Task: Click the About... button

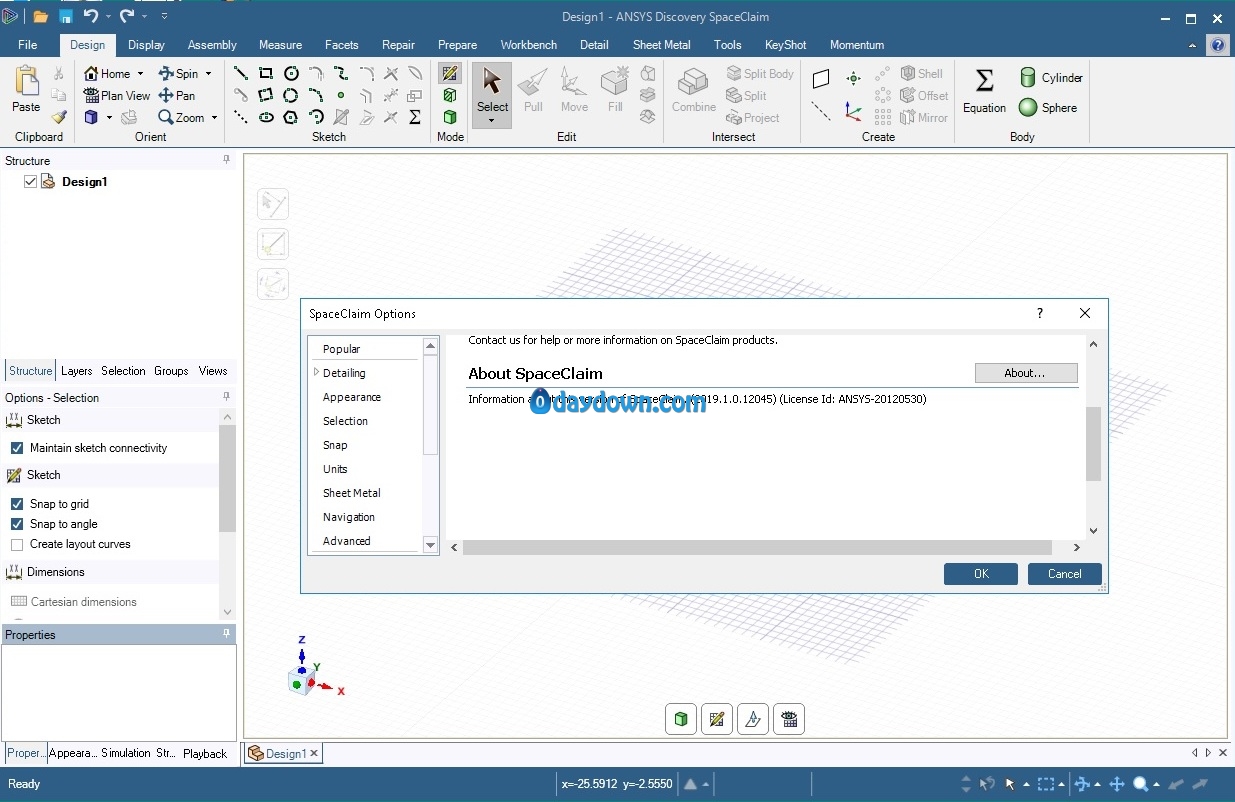Action: [1026, 373]
